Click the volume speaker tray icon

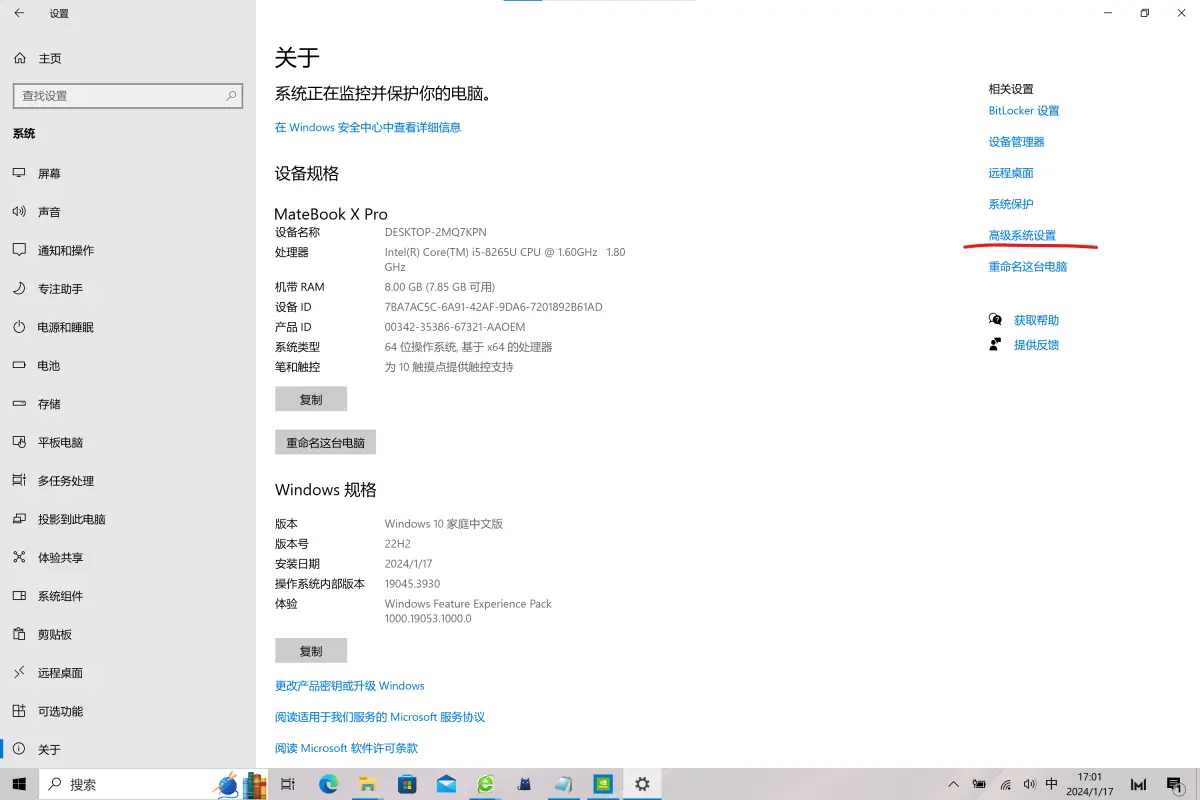(1029, 784)
